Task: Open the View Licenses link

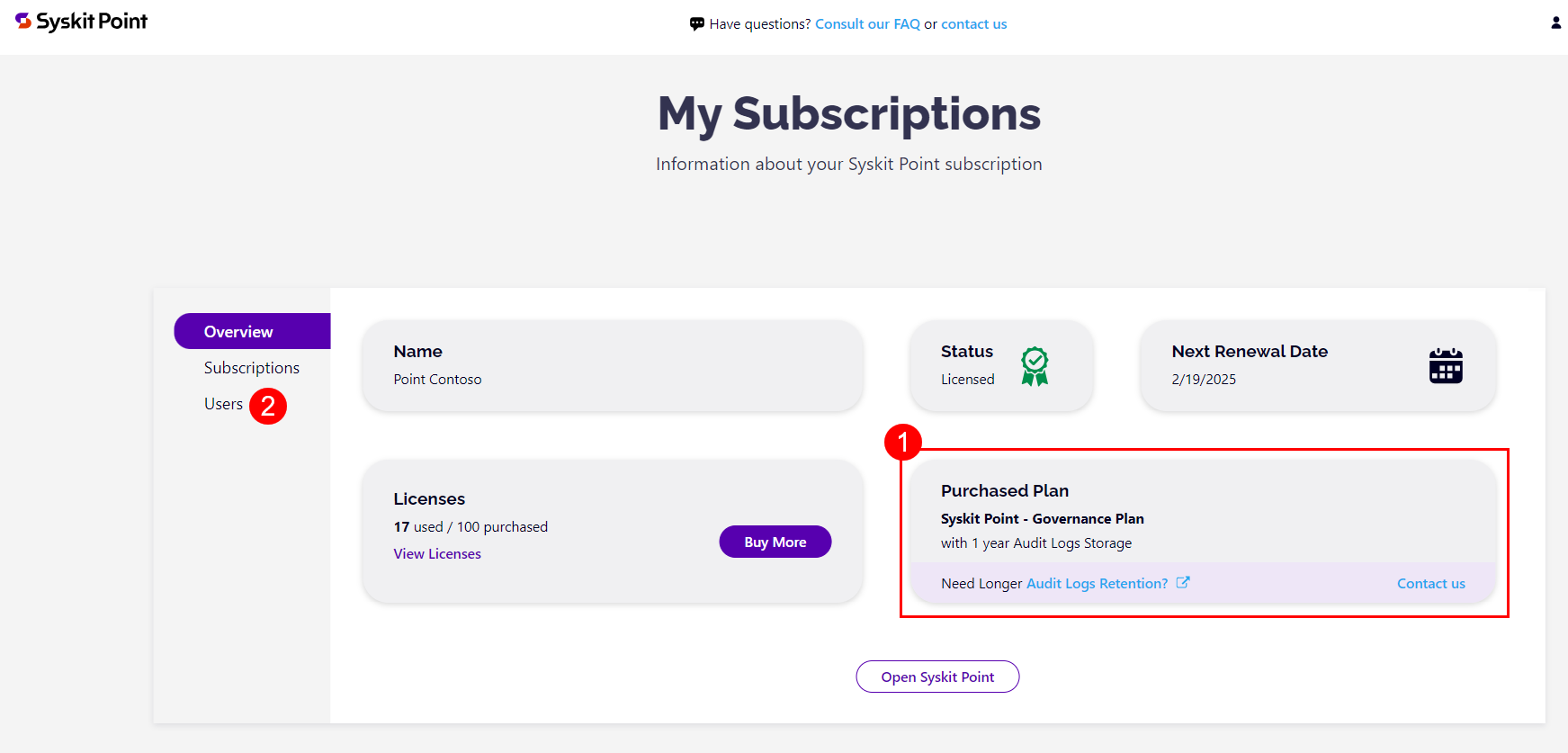Action: point(437,553)
